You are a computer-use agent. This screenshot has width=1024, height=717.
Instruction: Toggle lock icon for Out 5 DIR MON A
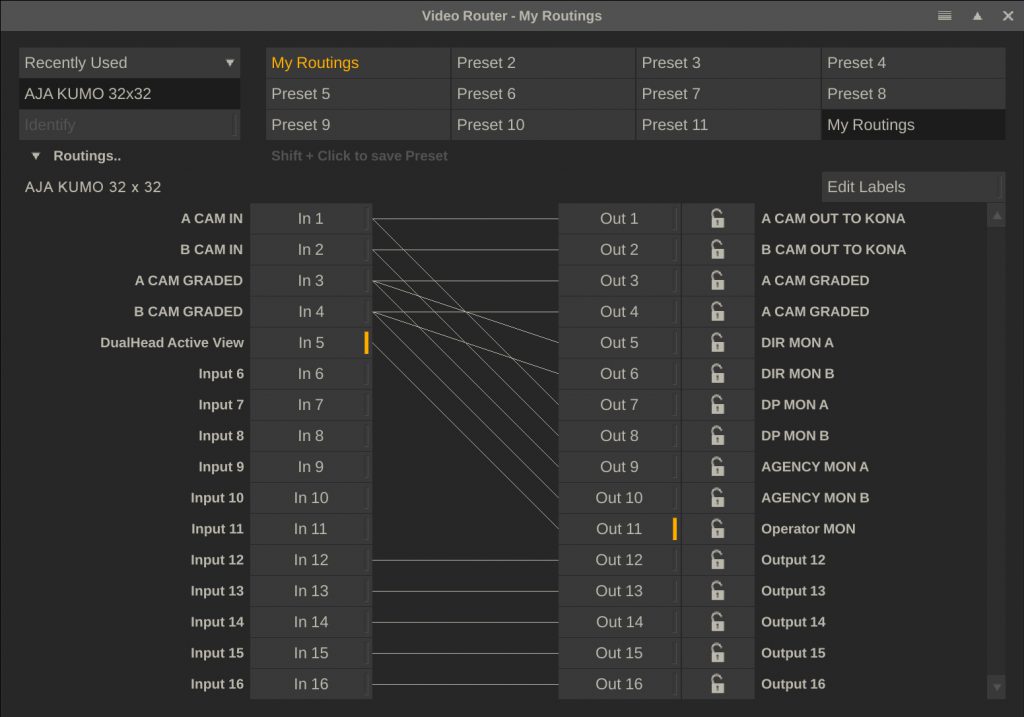point(717,342)
